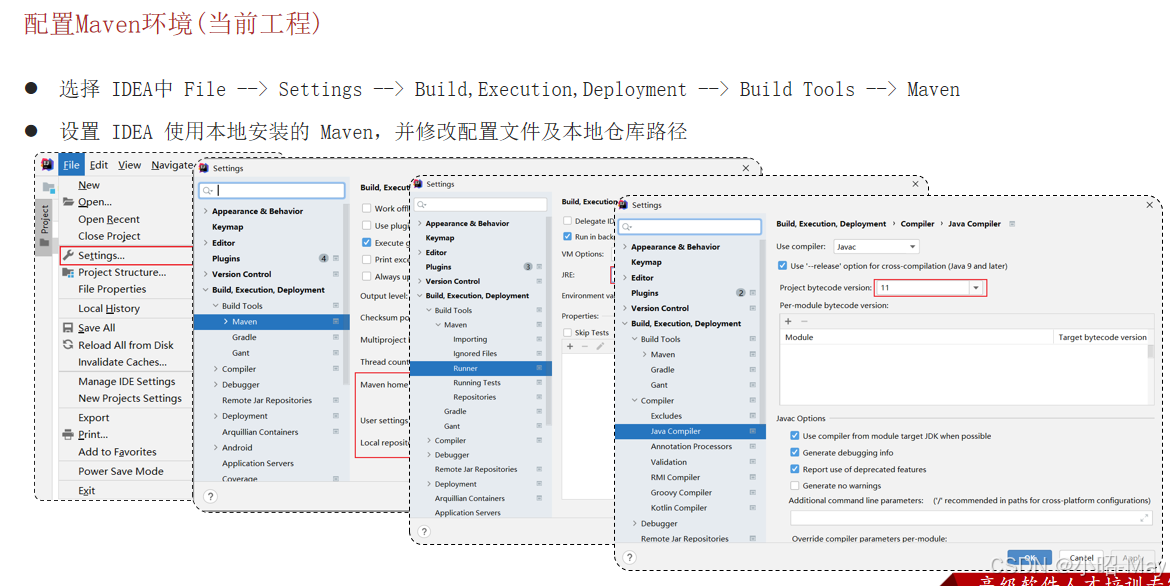Click the search magnifier icon in Runner settings window
This screenshot has height=586, width=1170.
pyautogui.click(x=422, y=205)
